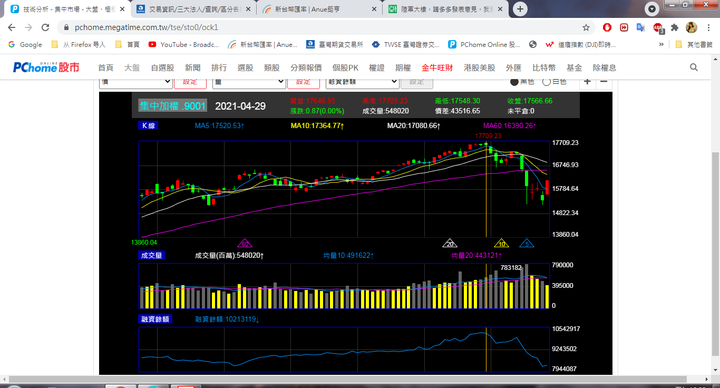Zoom in the chart with plus button
The height and width of the screenshot is (388, 720).
click(x=587, y=82)
